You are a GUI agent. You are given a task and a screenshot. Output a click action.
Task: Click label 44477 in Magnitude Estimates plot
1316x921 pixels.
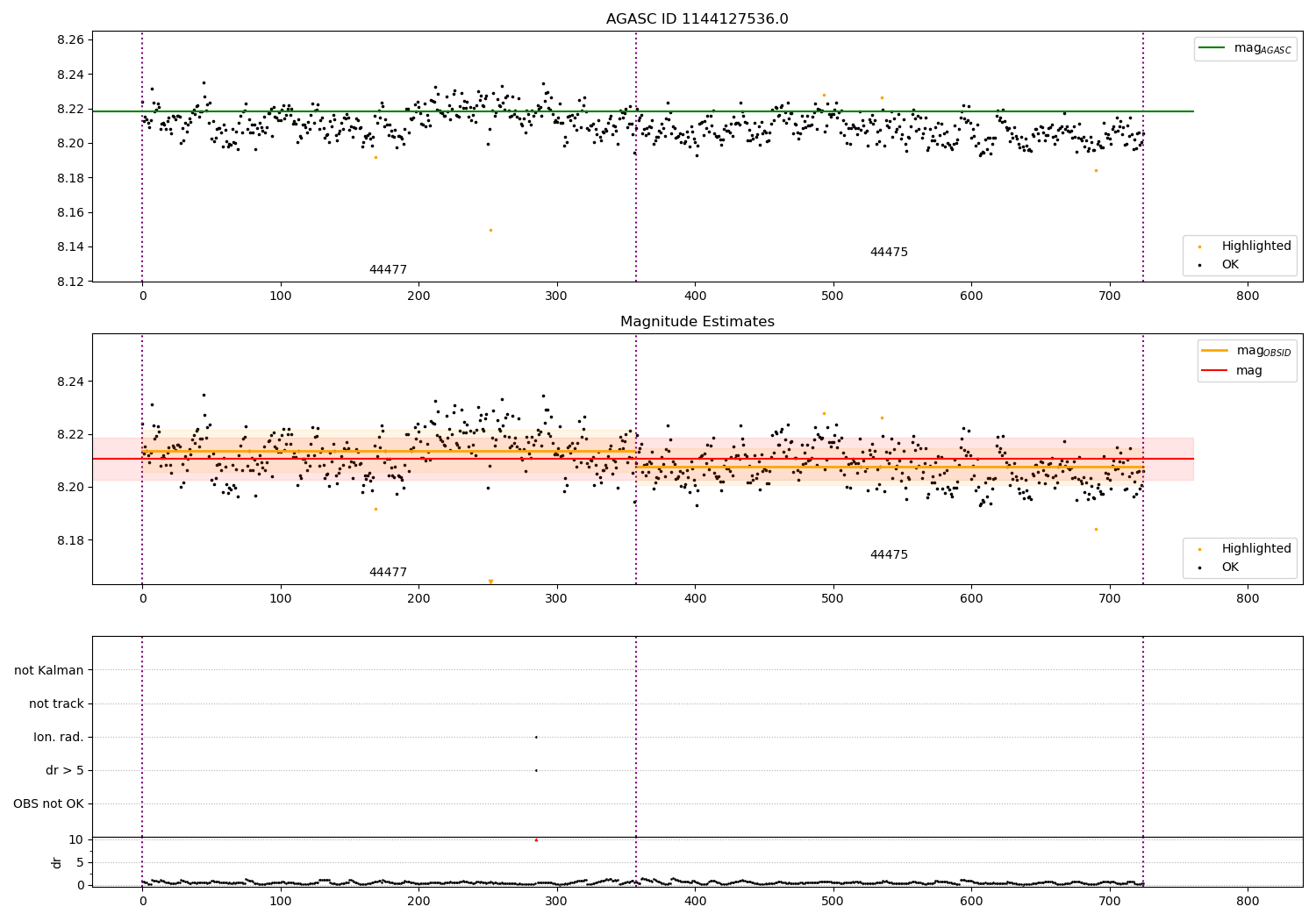(x=388, y=572)
